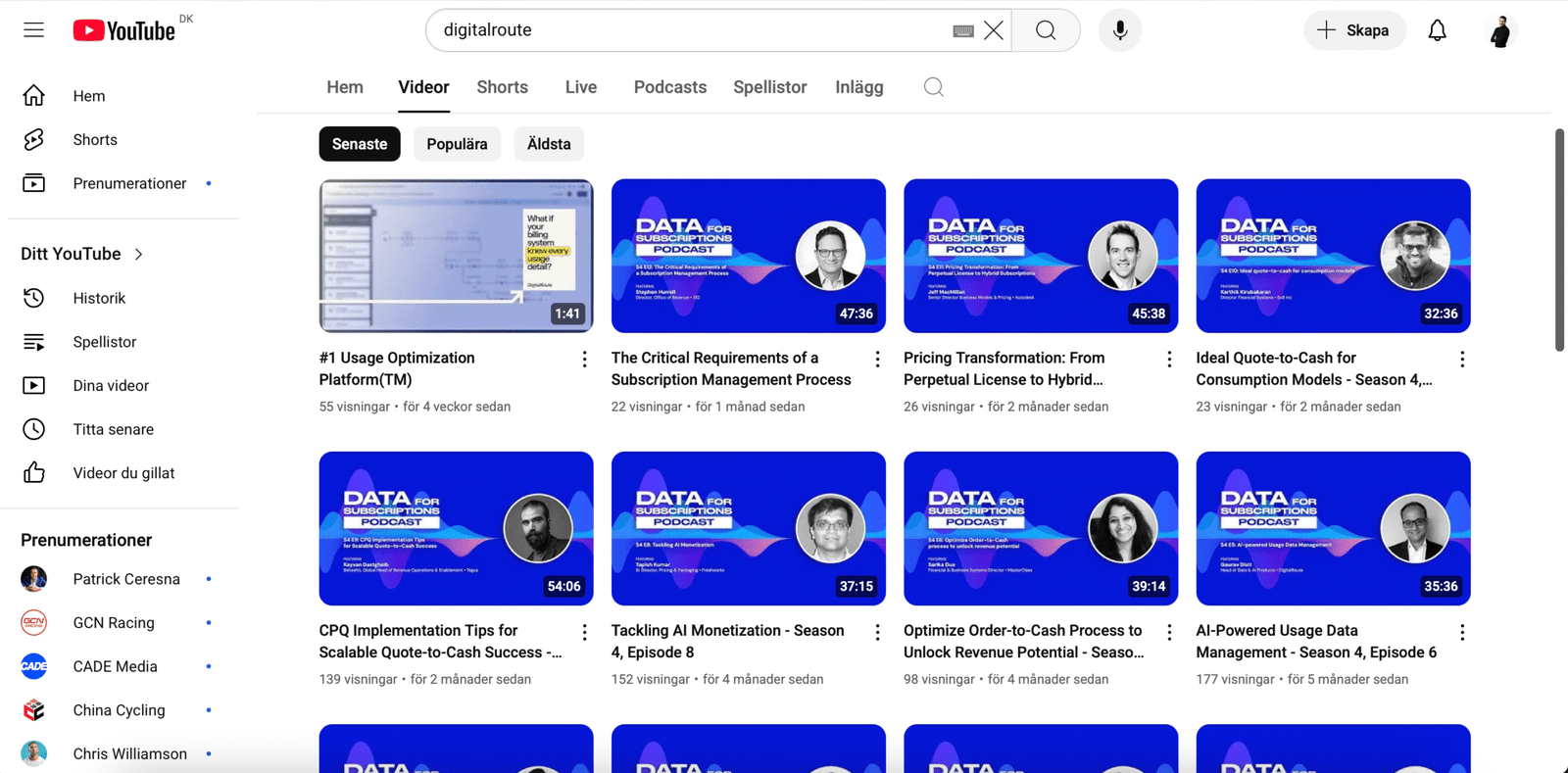Select the Videor tab
The height and width of the screenshot is (773, 1568).
coord(423,87)
